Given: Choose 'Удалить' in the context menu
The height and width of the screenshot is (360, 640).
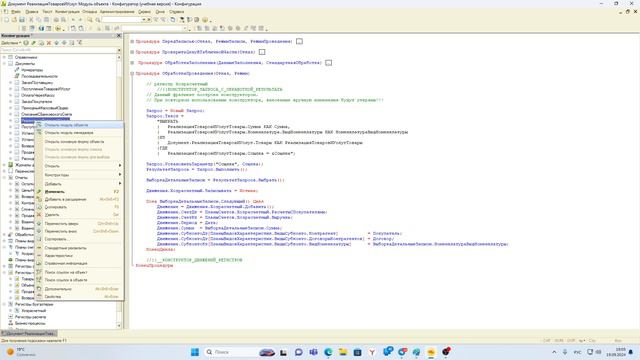Looking at the screenshot, I should 80,215.
